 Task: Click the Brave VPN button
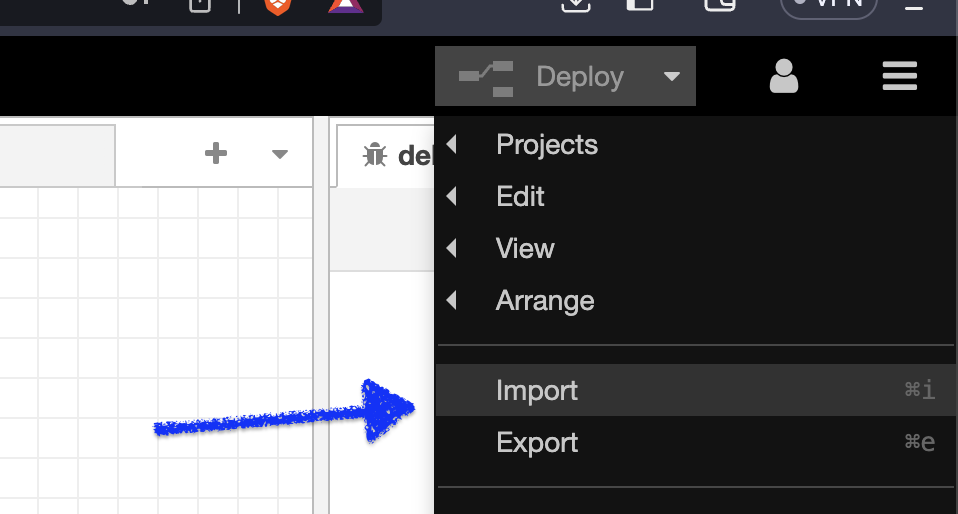coord(828,5)
